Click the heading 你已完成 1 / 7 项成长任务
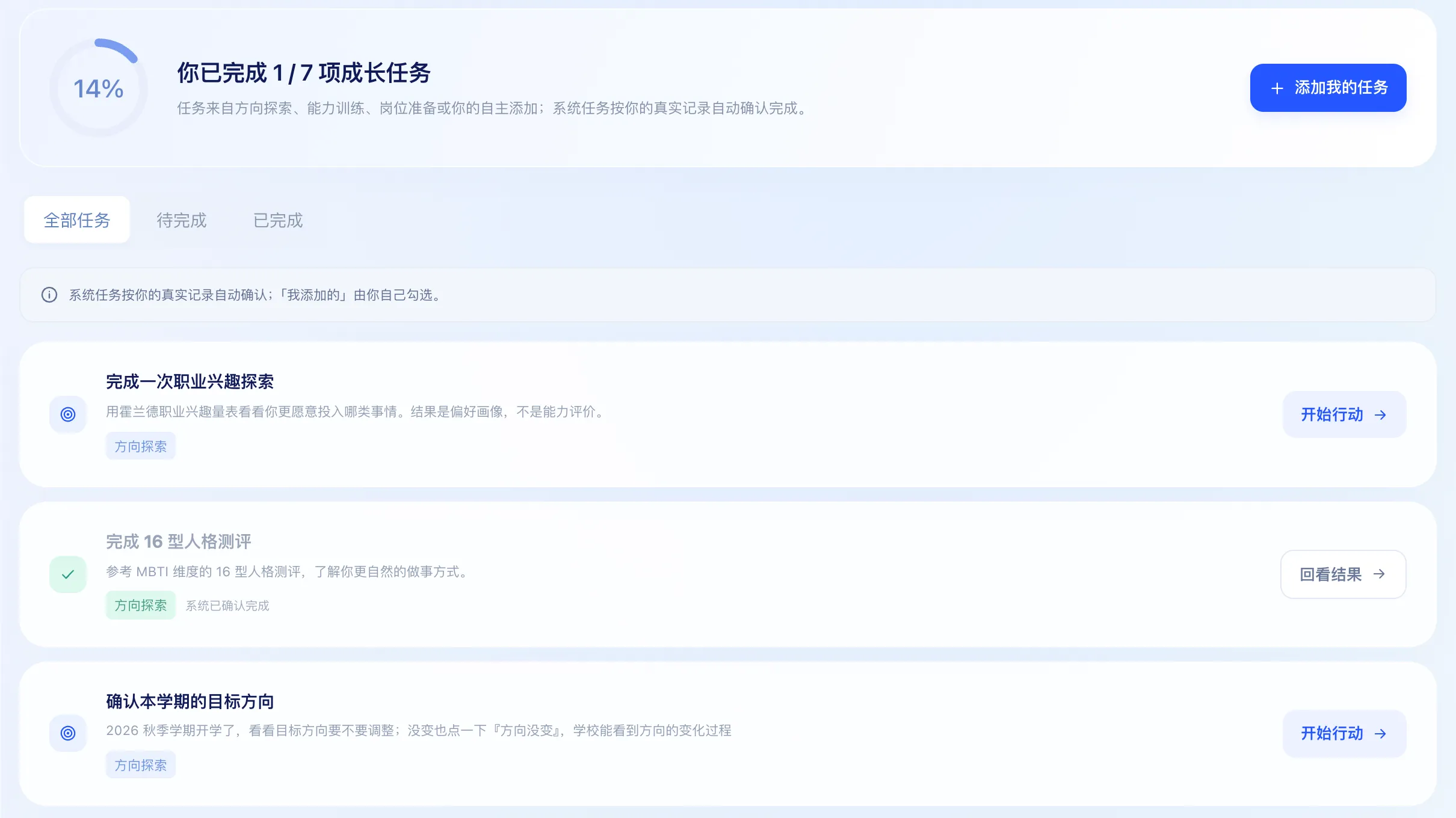The height and width of the screenshot is (818, 1456). tap(304, 73)
